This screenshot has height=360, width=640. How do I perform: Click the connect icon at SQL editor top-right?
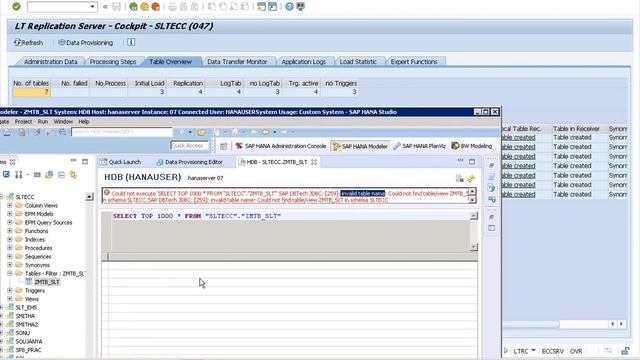[x=471, y=178]
